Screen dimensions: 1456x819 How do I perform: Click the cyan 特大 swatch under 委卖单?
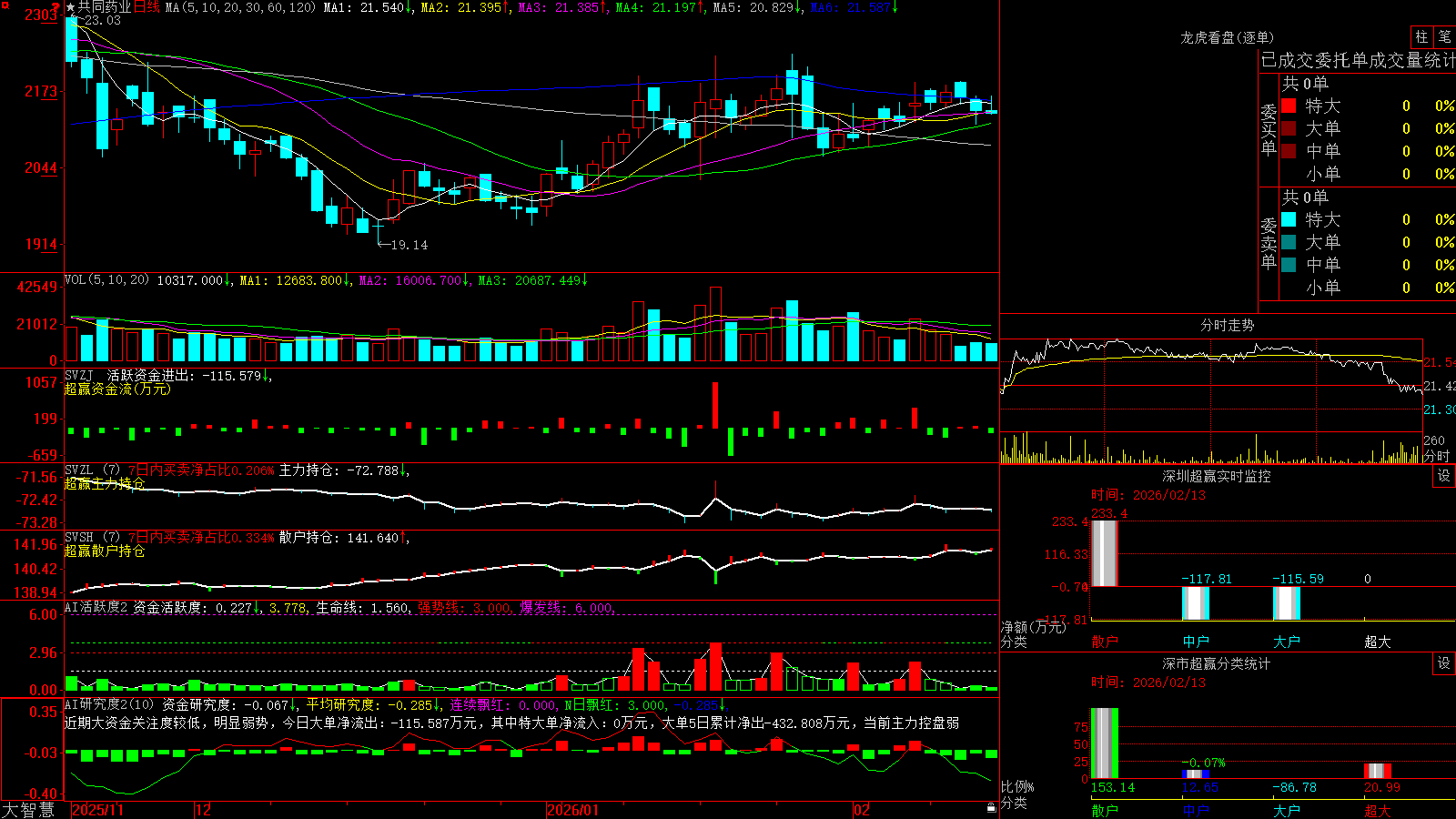1289,219
